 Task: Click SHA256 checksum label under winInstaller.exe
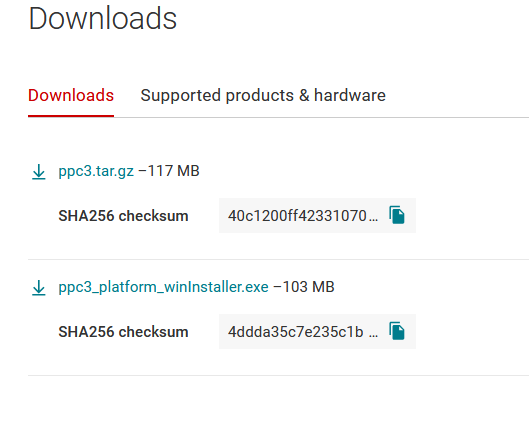123,332
